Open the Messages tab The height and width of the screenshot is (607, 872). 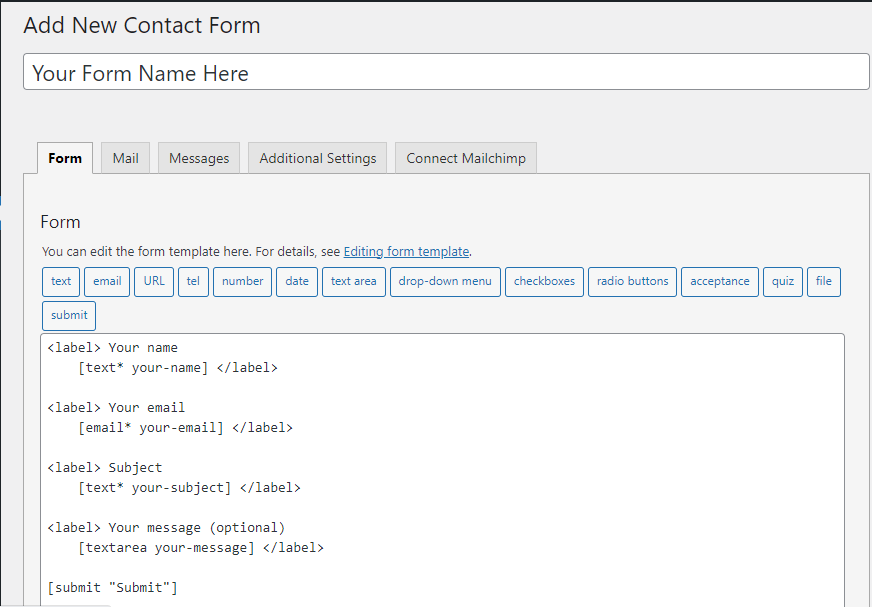pos(199,158)
